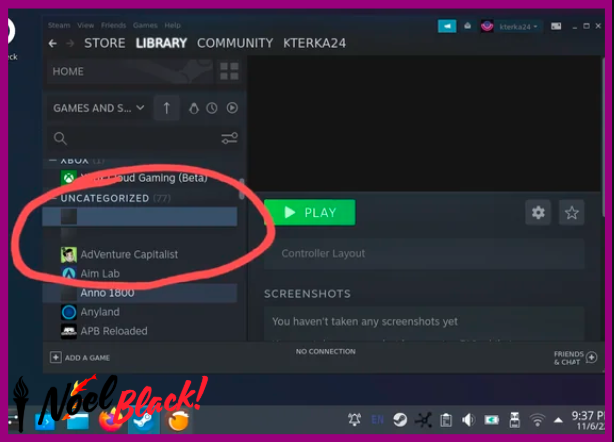This screenshot has width=614, height=442.
Task: Open the volume speaker tray icon
Action: 468,420
